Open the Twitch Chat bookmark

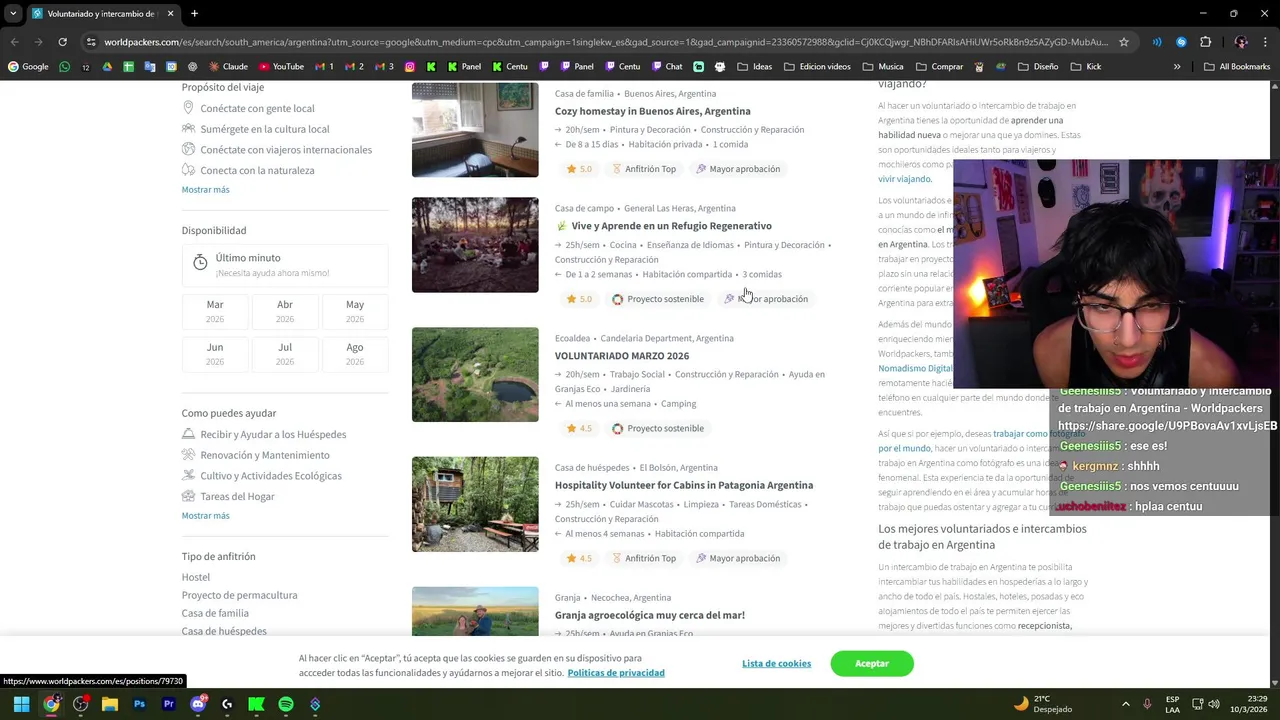click(666, 67)
